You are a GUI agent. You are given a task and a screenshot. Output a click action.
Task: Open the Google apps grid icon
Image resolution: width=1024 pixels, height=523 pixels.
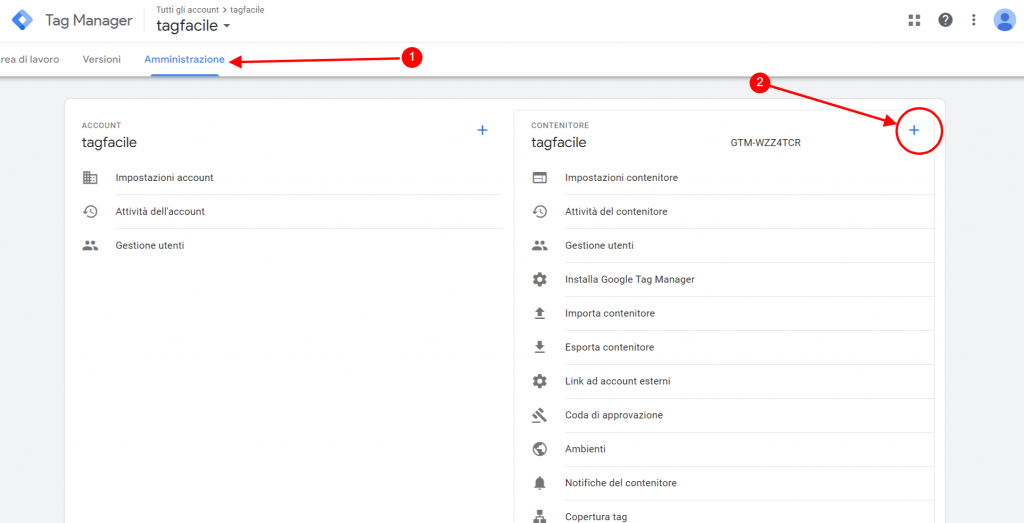click(914, 20)
